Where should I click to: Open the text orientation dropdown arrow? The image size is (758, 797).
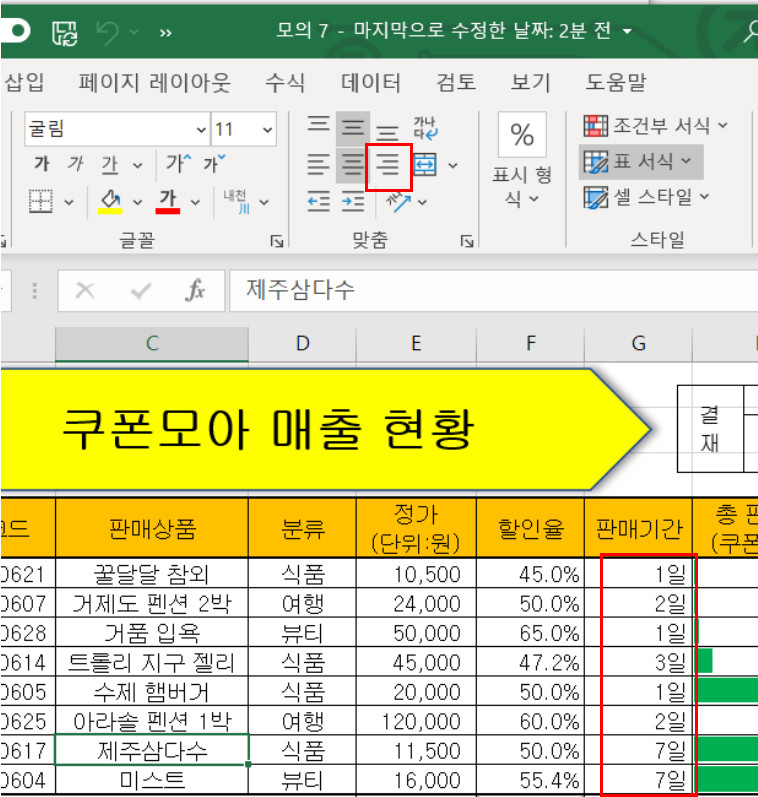(422, 202)
